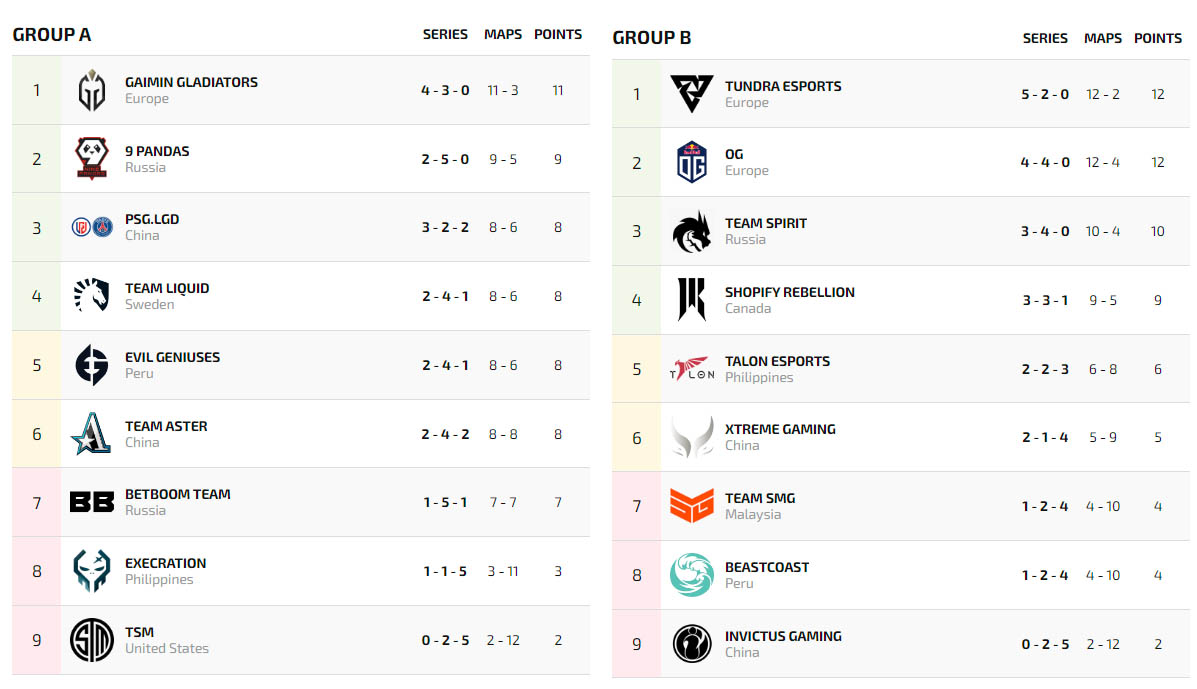Click Group A's POINTS column header
This screenshot has width=1197, height=689.
coord(558,34)
